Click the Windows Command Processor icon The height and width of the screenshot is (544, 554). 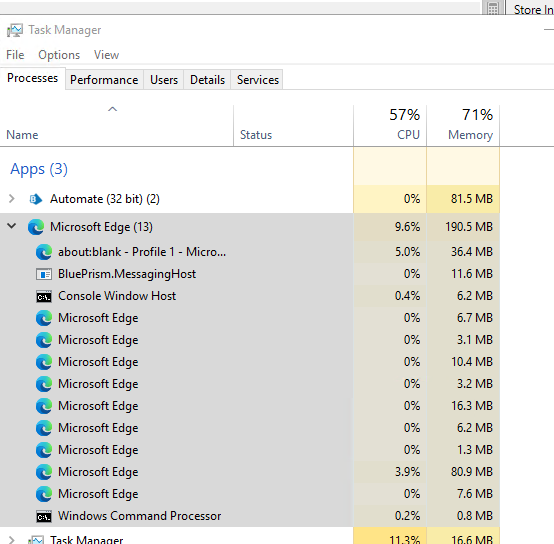[44, 516]
